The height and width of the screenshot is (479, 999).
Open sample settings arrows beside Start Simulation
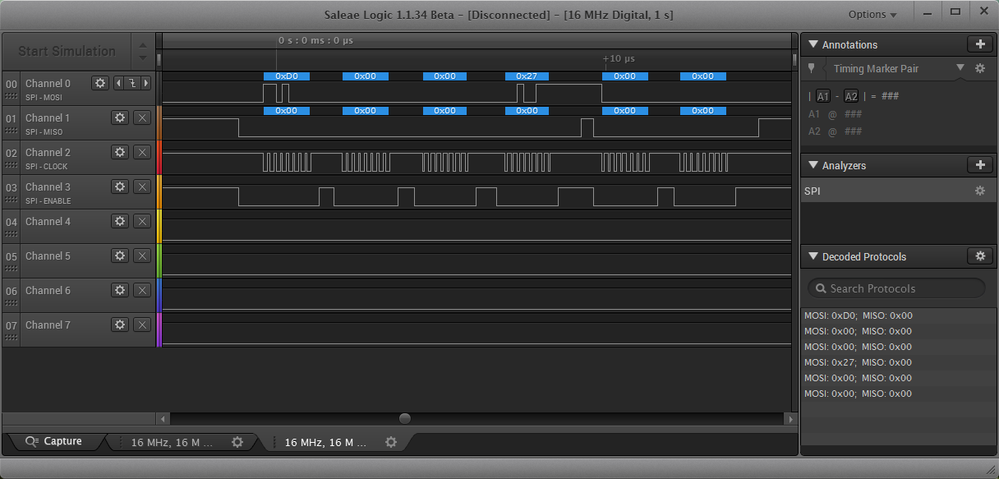(143, 51)
